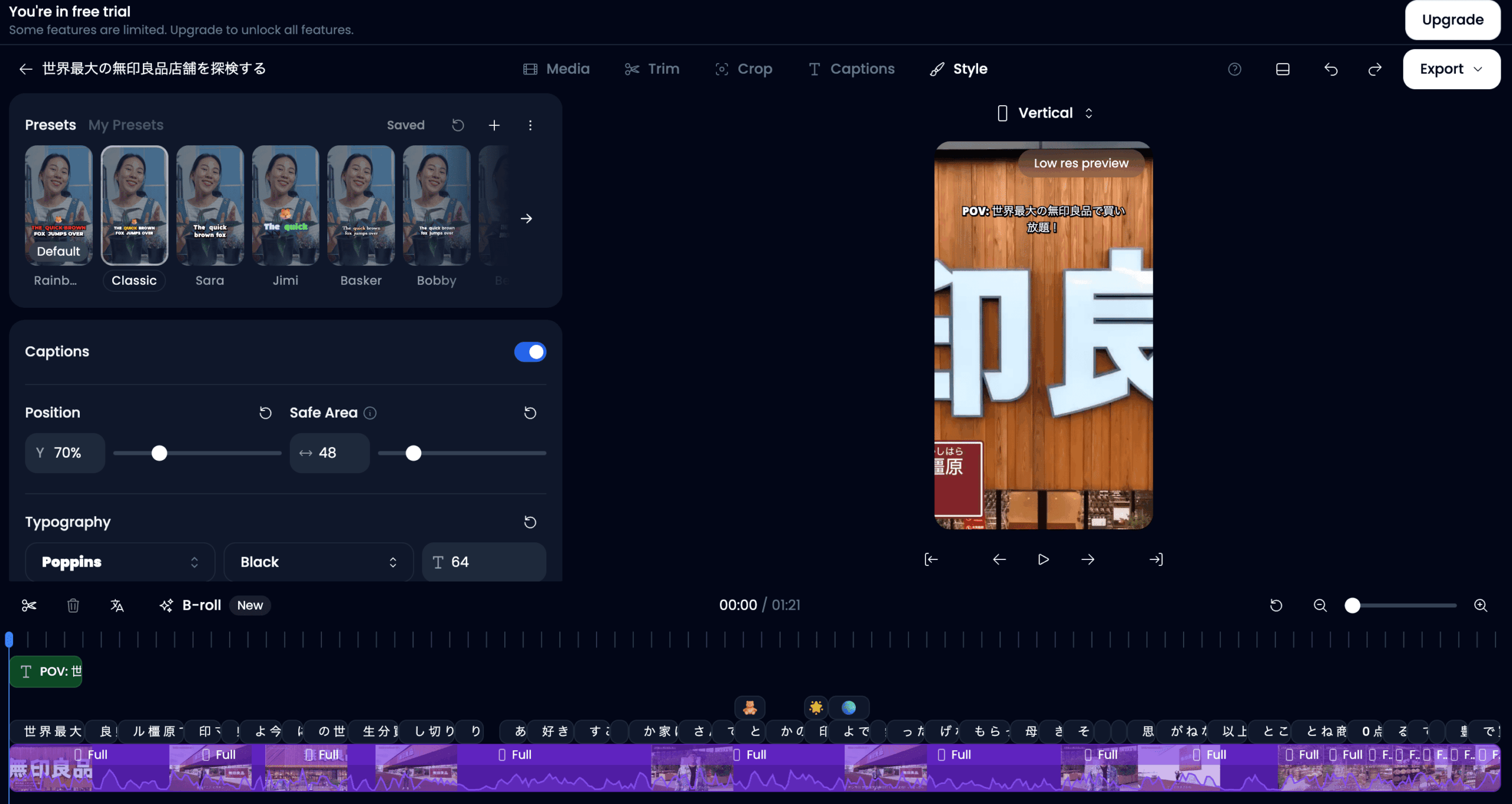Click the project title text

tap(154, 69)
